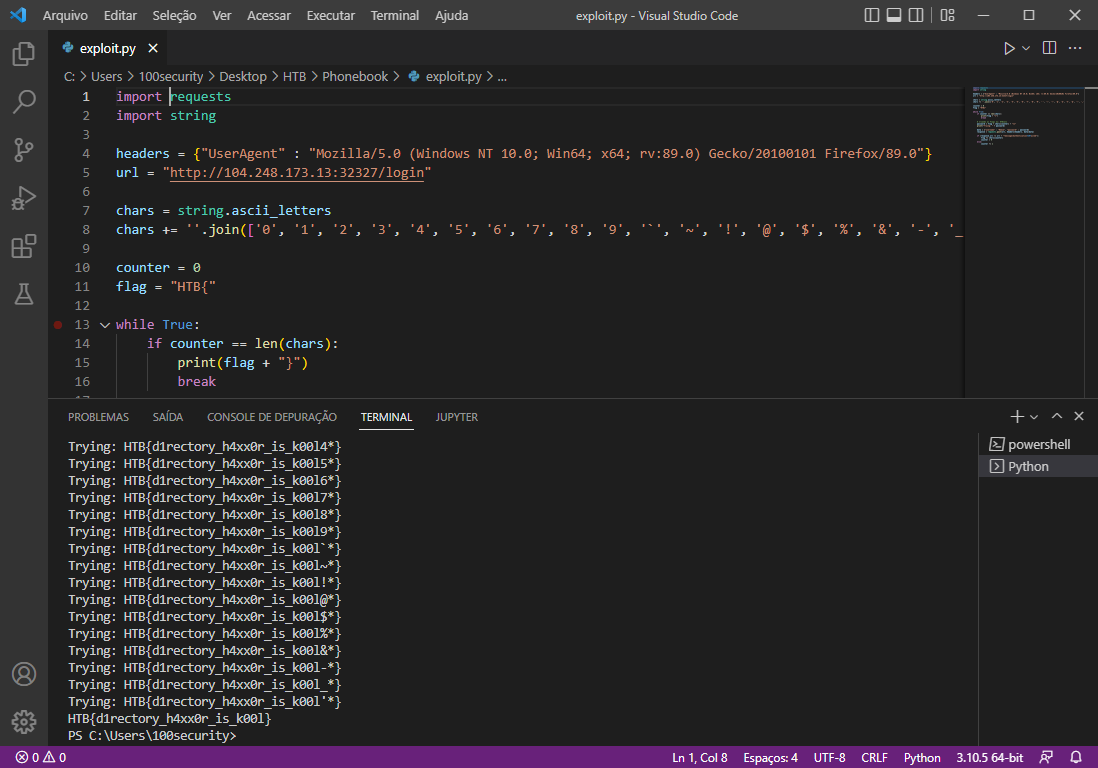Viewport: 1098px width, 768px height.
Task: Click the VS Code logo icon
Action: [x=18, y=15]
